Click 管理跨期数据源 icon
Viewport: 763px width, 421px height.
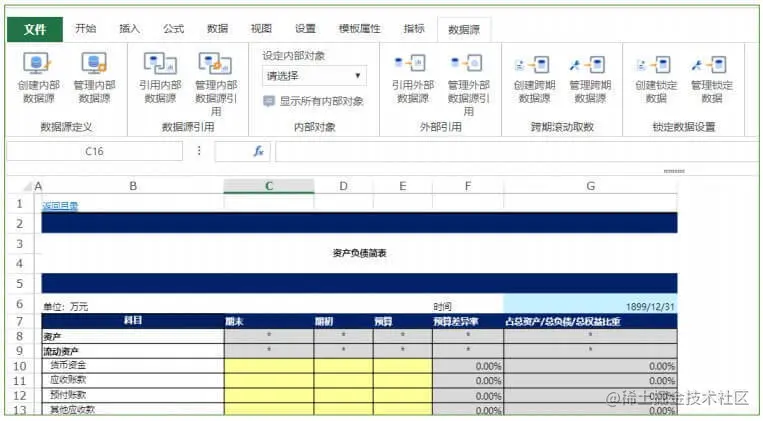point(588,65)
